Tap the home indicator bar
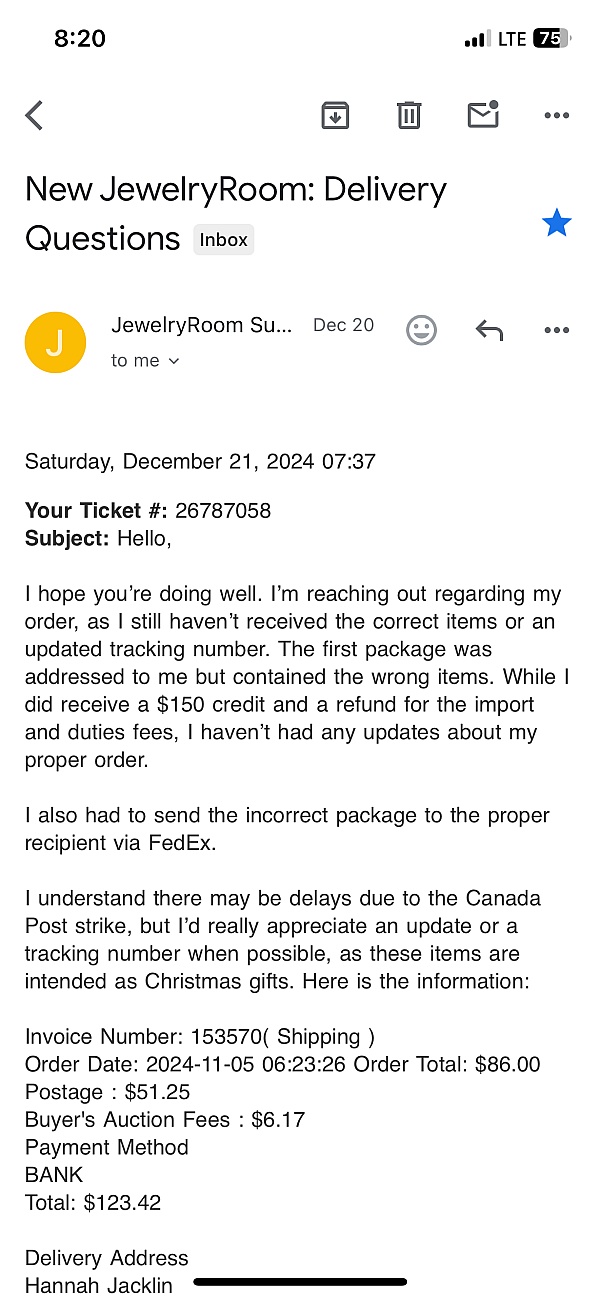This screenshot has width=600, height=1298. pos(300,1281)
